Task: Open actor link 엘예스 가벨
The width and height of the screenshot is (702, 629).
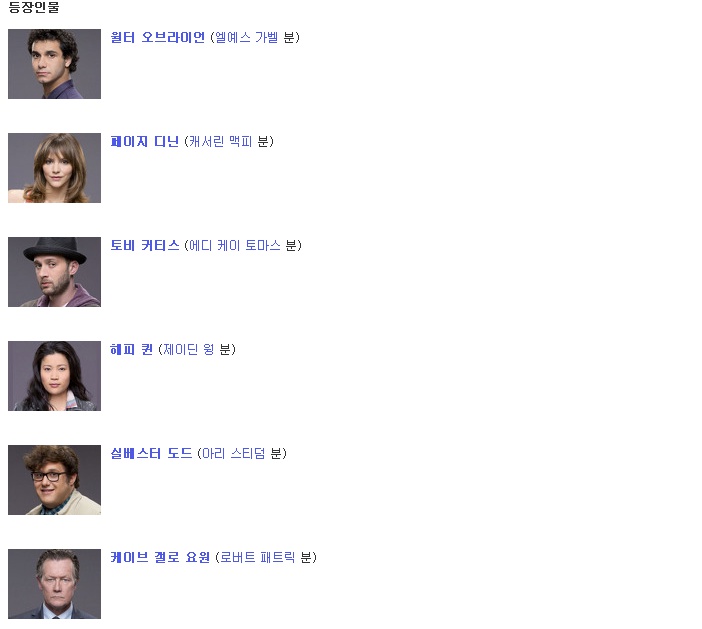Action: click(247, 38)
